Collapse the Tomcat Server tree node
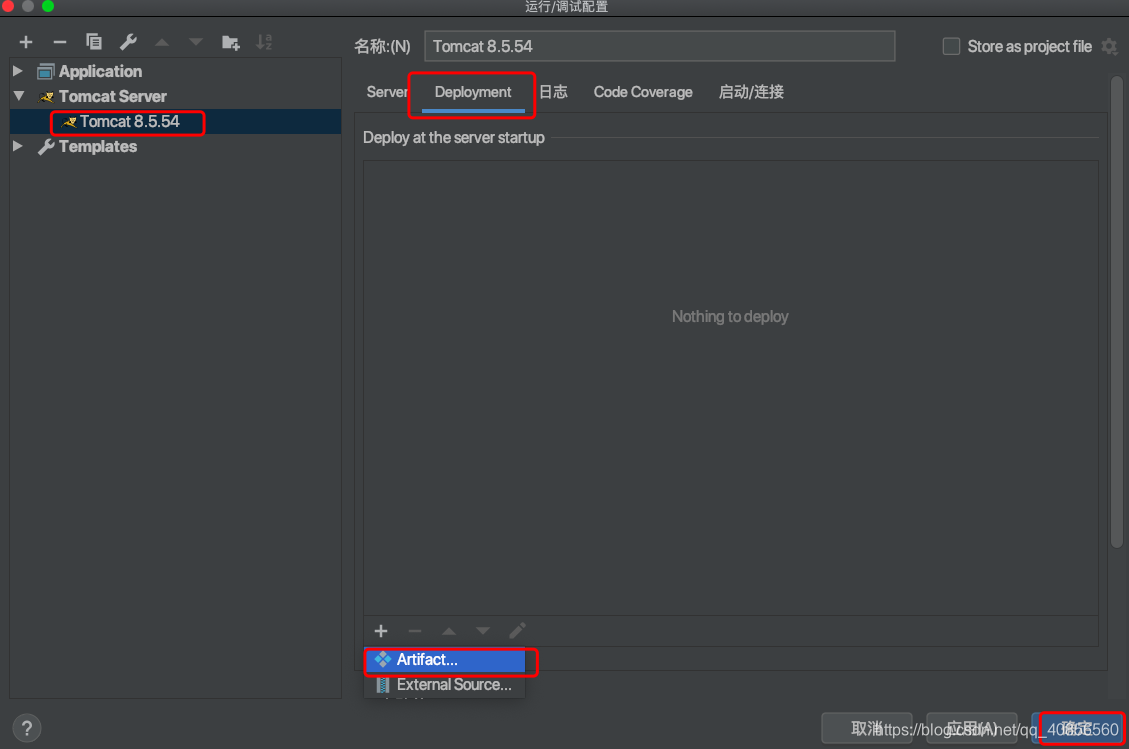Viewport: 1129px width, 749px height. pyautogui.click(x=19, y=96)
